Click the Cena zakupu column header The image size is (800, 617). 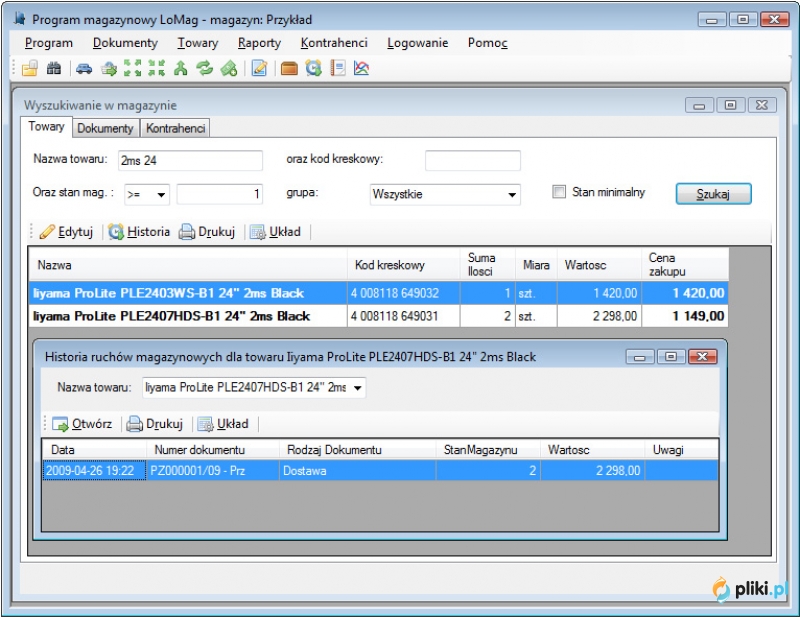click(x=685, y=265)
